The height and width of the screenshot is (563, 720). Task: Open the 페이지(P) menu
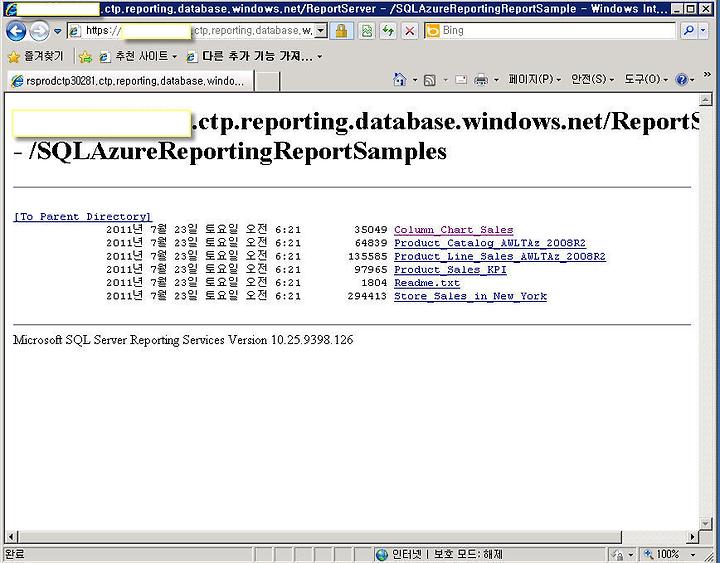pos(534,79)
